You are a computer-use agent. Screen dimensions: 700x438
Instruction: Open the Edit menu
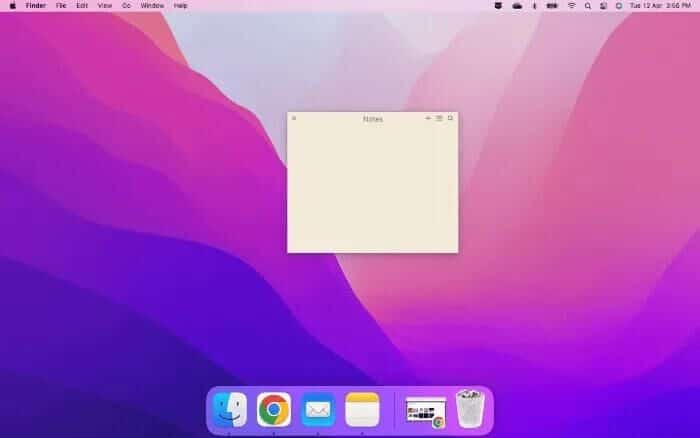[x=82, y=6]
